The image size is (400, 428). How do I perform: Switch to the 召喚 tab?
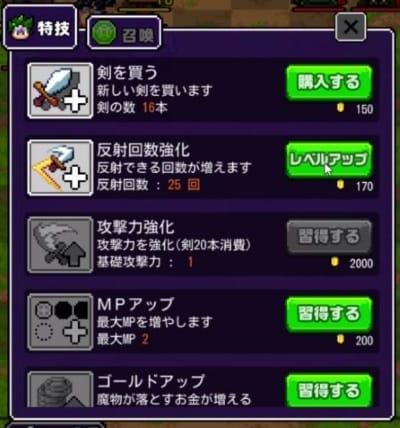coord(124,33)
